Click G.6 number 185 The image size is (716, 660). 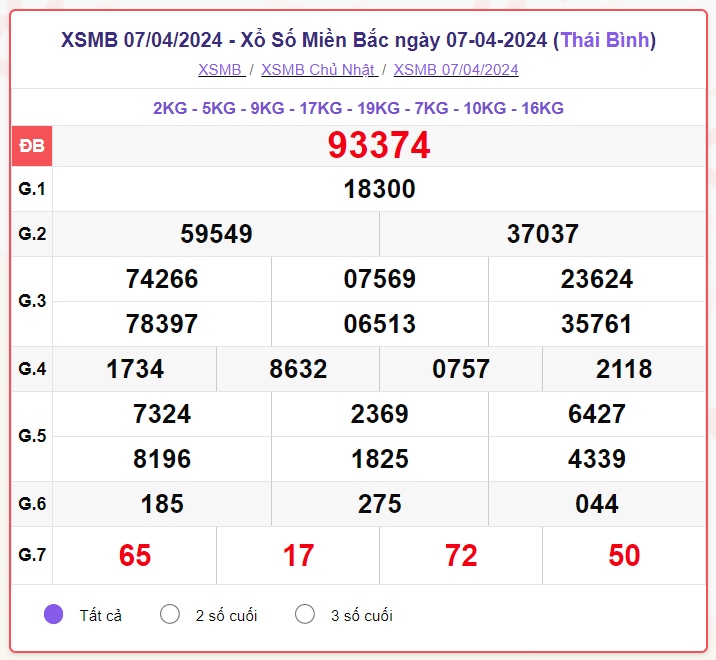point(162,504)
